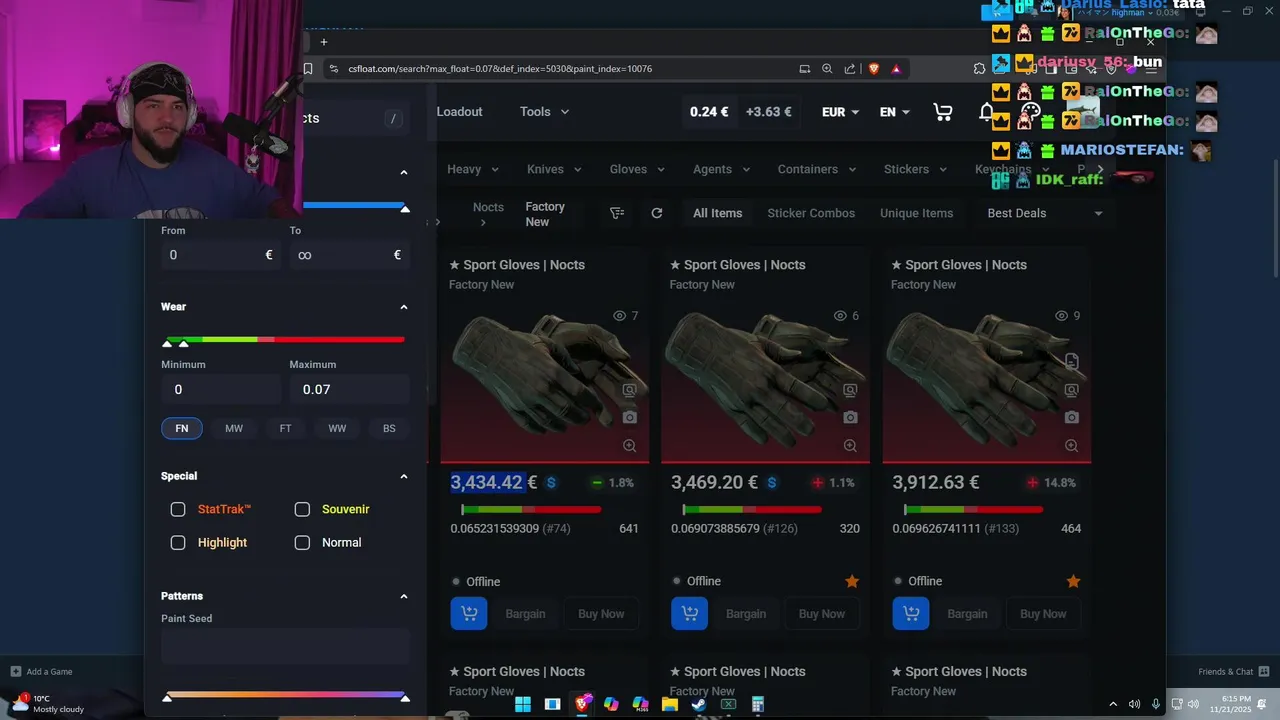Click Bargain on the 3,469.20 € gloves
Screen dimensions: 1280x720
(x=746, y=614)
